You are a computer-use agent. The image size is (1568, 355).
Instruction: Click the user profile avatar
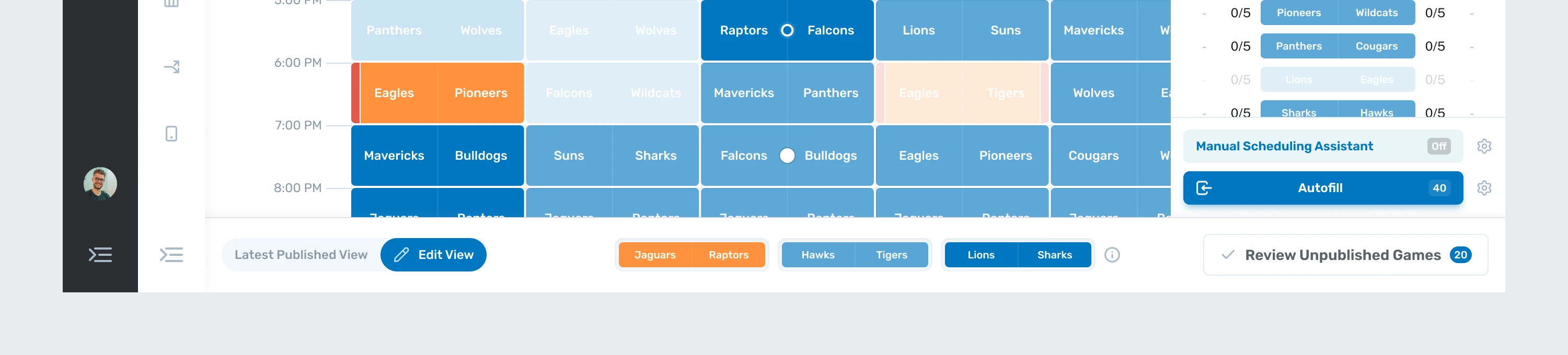coord(100,184)
